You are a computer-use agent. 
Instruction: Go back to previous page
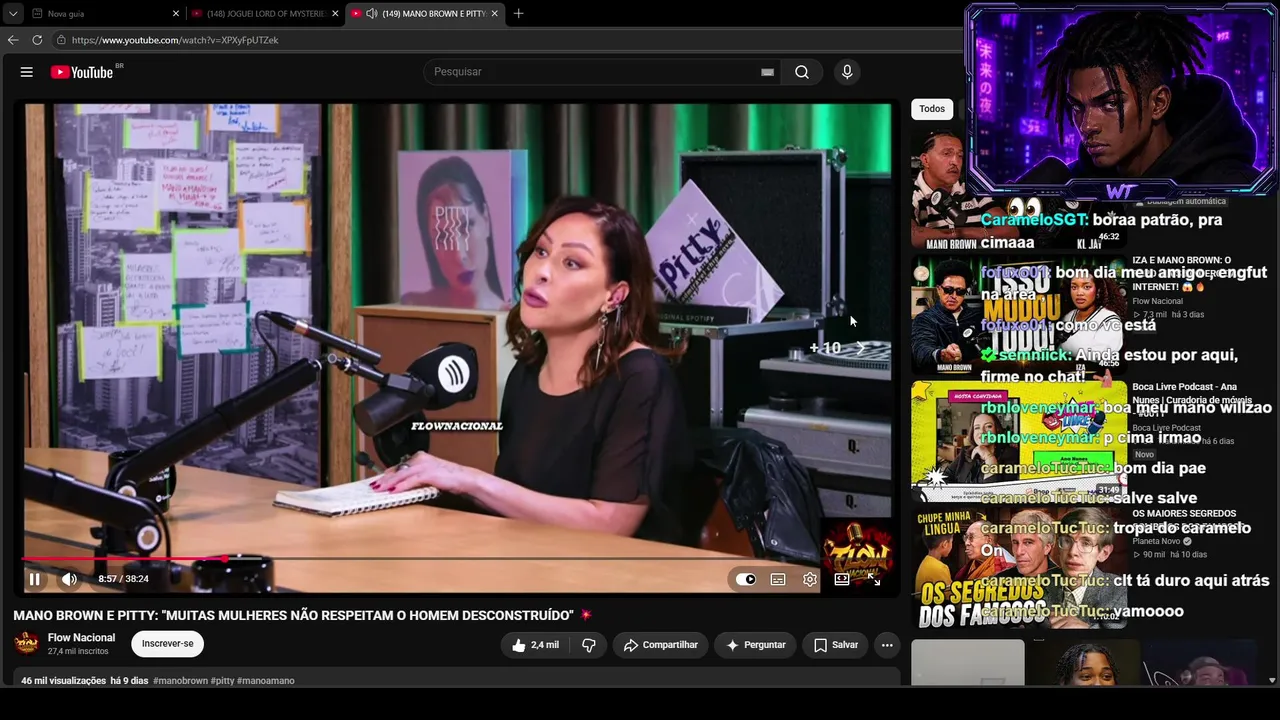[x=13, y=40]
